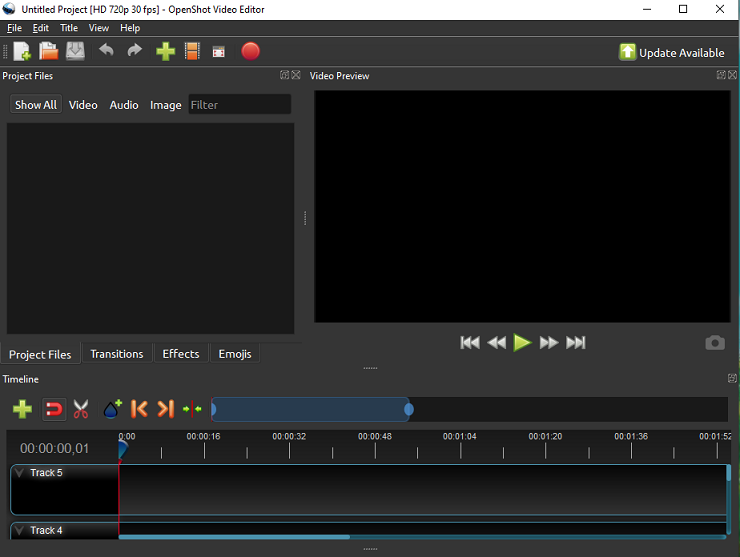Filter project files by Image
Screen dimensions: 740x557
166,105
